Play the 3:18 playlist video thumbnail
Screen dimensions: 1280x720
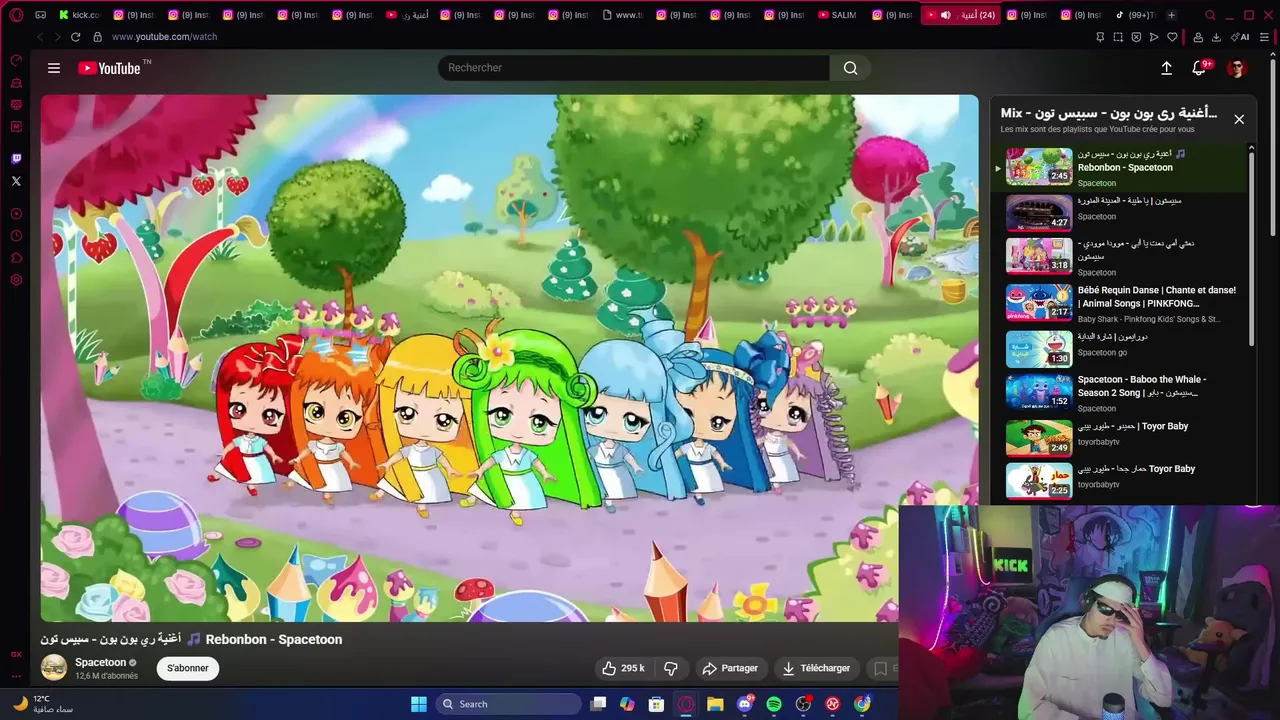click(1039, 255)
